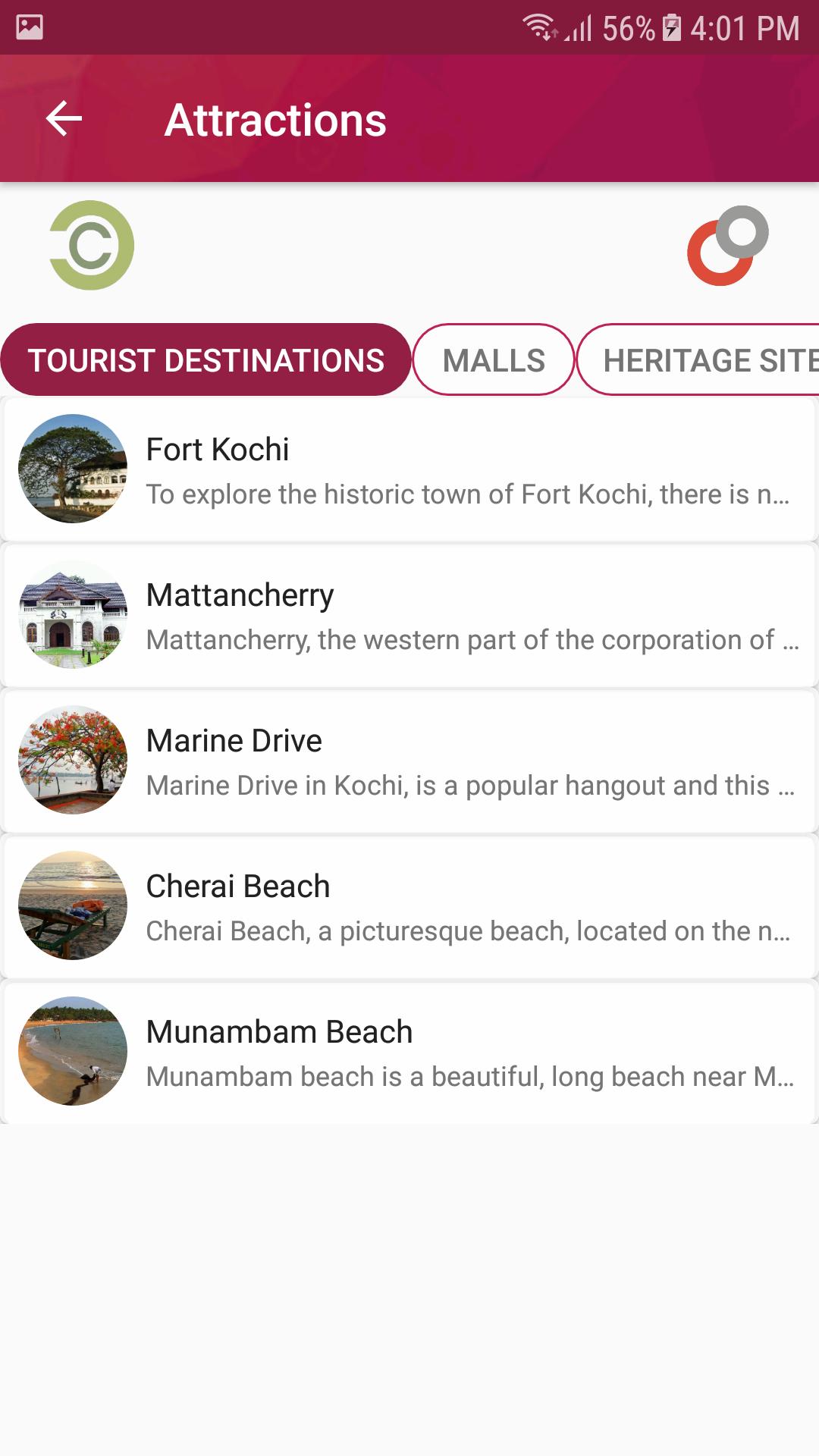
Task: Open the Fort Kochi title link
Action: (x=218, y=450)
